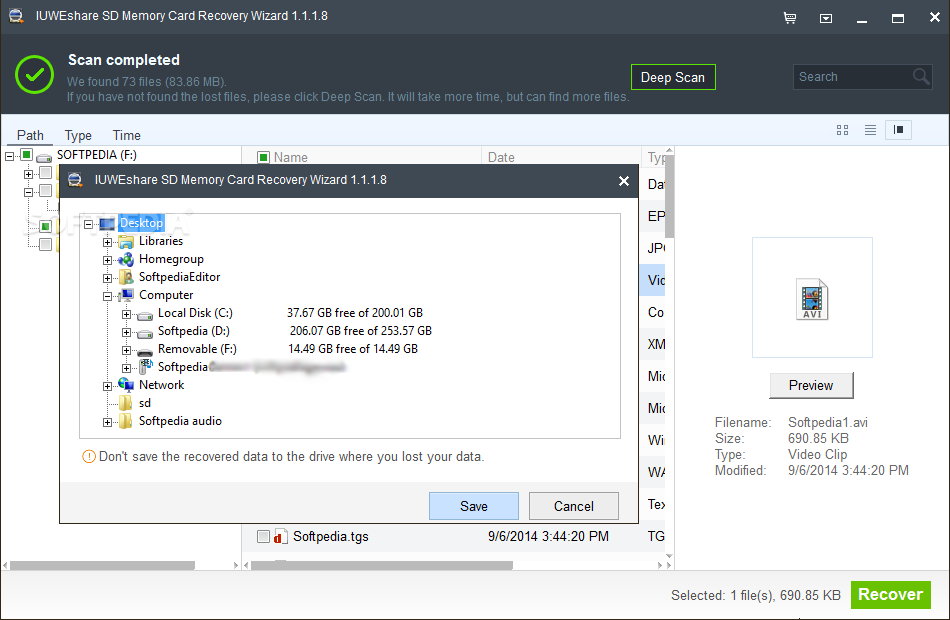Click the Removable (F:) drive icon
Screen dimensions: 950x620
click(x=145, y=350)
